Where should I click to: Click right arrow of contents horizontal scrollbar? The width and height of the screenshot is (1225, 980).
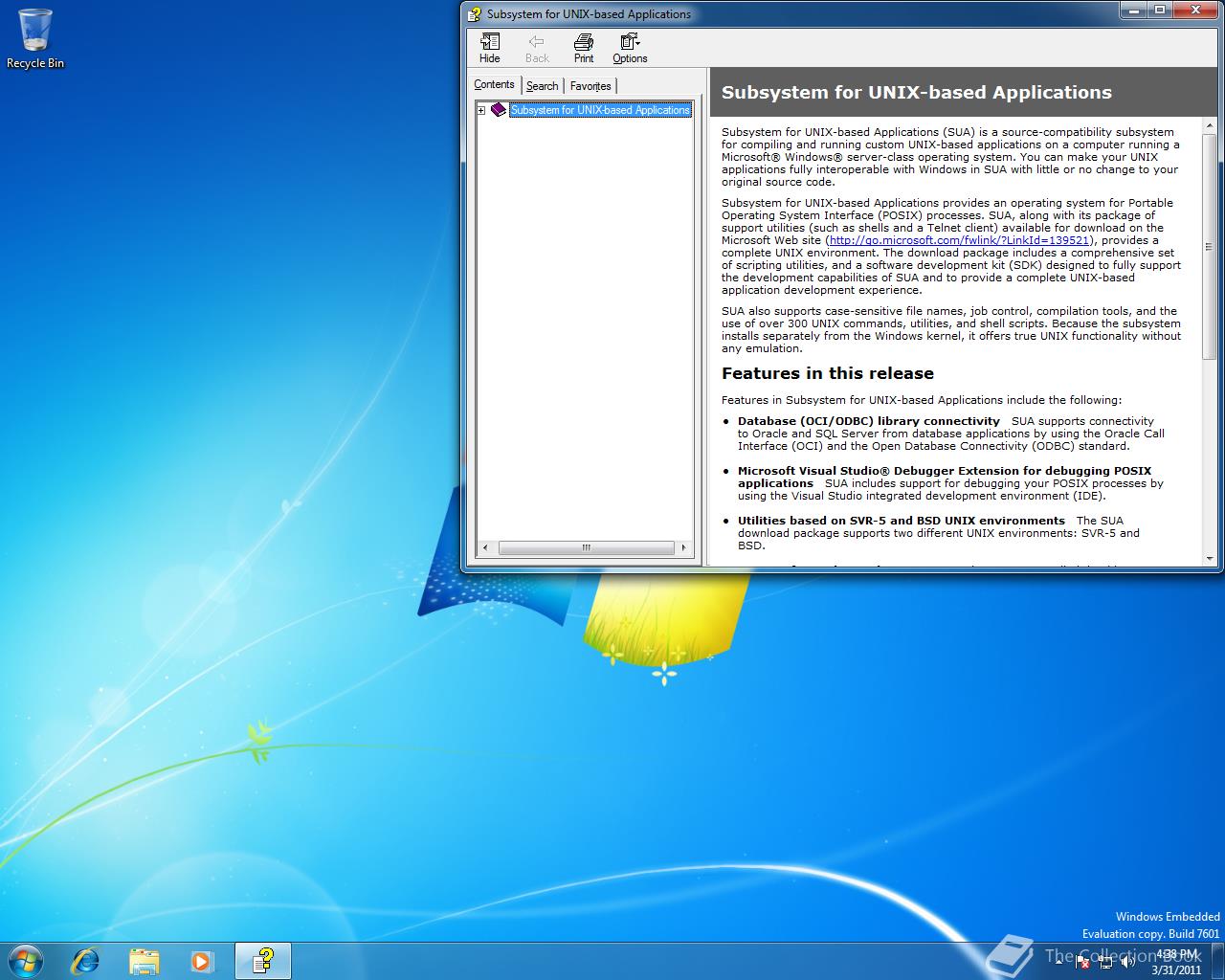tap(683, 548)
